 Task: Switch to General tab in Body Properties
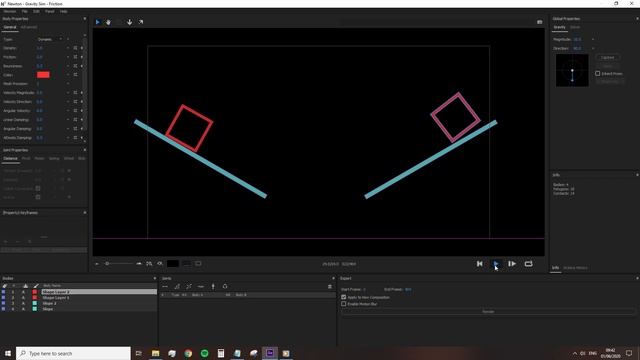10,27
